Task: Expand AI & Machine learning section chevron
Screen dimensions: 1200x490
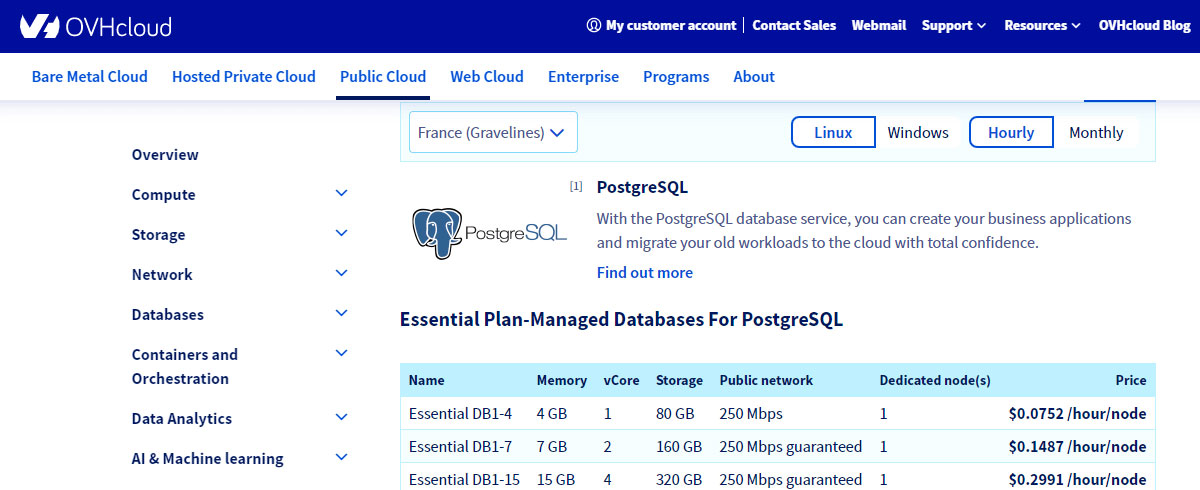Action: coord(342,457)
